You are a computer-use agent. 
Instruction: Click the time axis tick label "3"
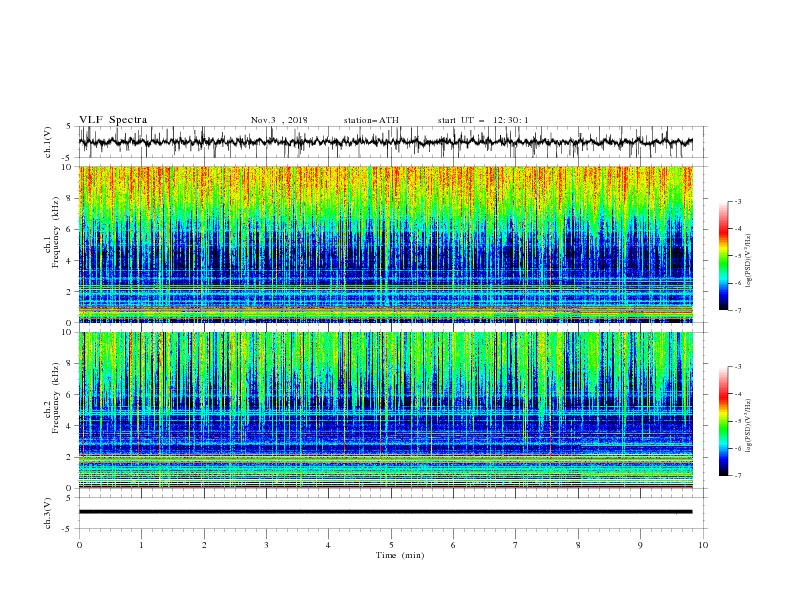(x=266, y=545)
